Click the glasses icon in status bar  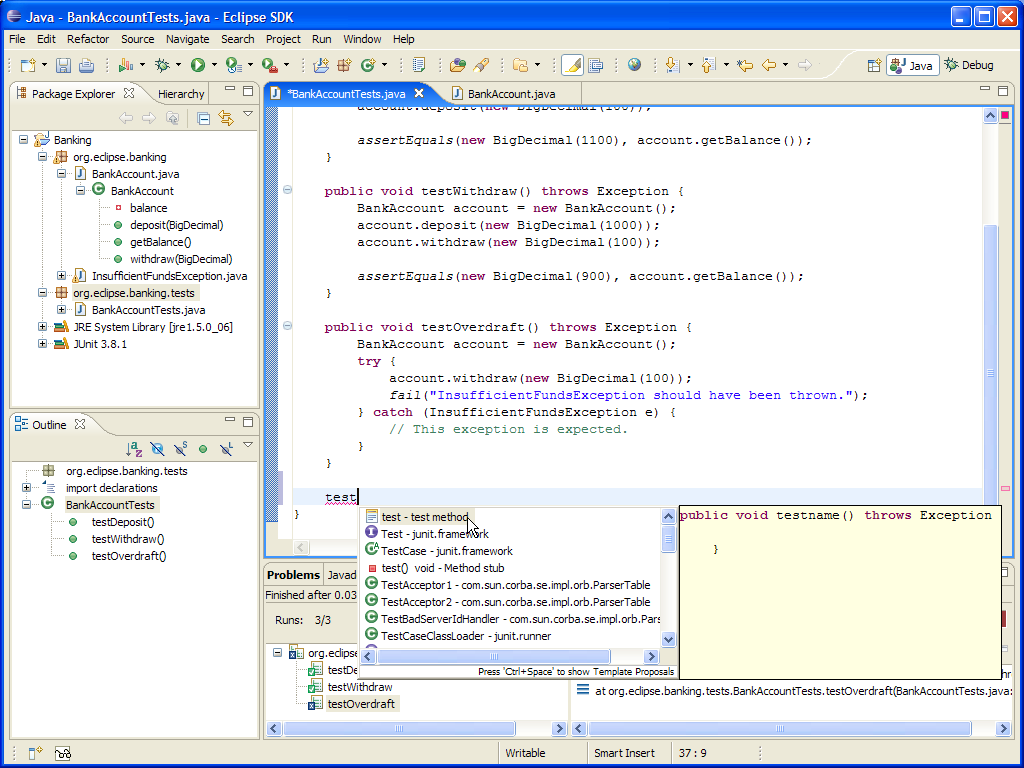click(x=63, y=753)
